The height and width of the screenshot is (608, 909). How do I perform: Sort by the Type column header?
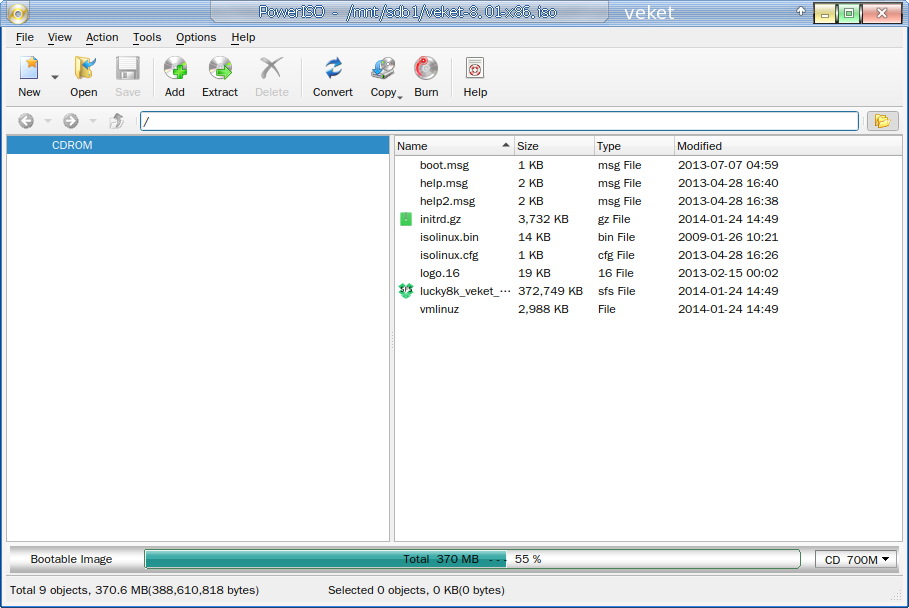pyautogui.click(x=634, y=146)
